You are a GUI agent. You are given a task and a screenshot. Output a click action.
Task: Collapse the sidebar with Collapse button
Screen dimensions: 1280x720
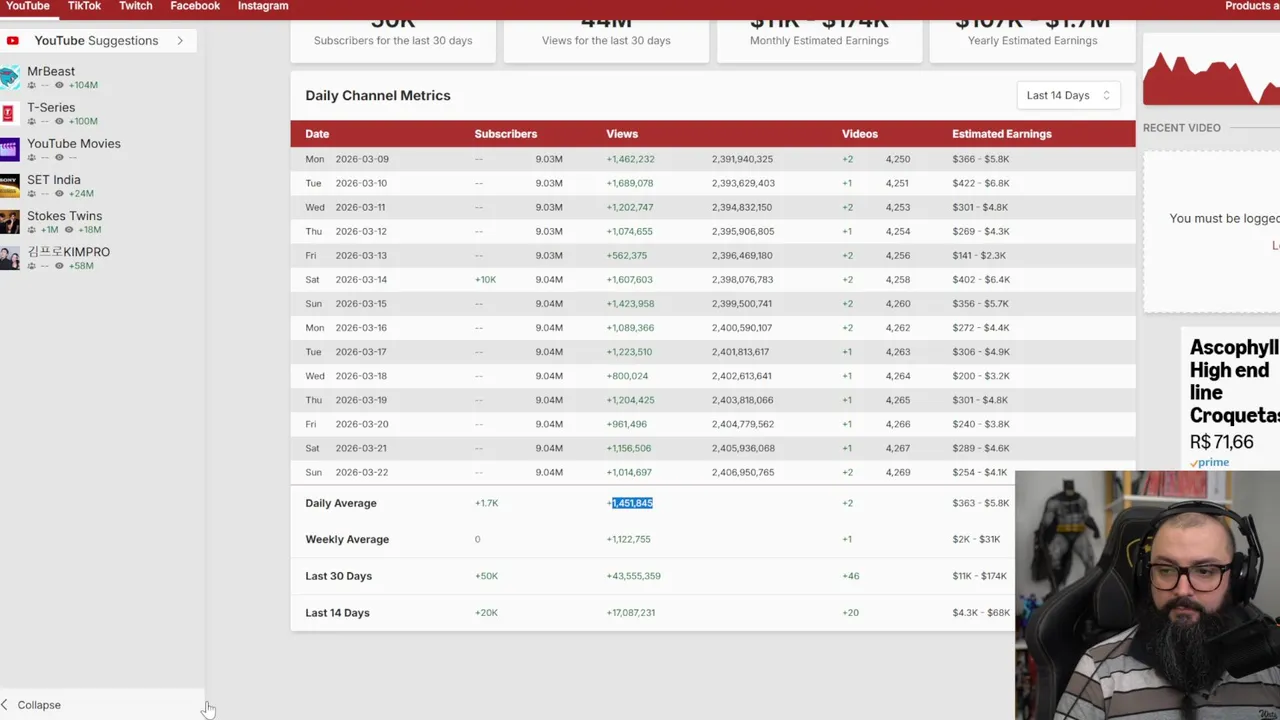tap(39, 705)
